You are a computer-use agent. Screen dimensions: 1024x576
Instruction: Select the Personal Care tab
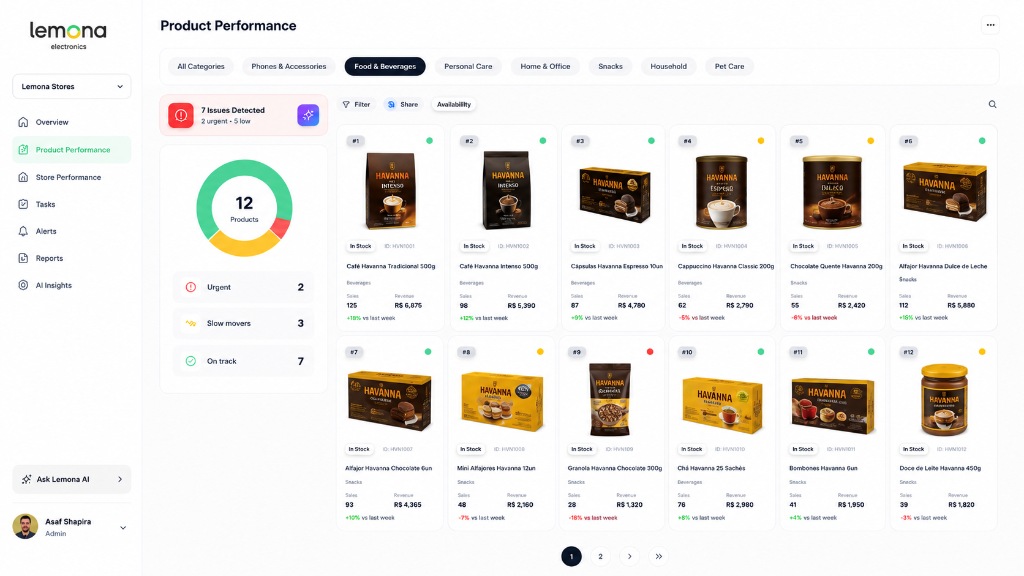pos(468,67)
